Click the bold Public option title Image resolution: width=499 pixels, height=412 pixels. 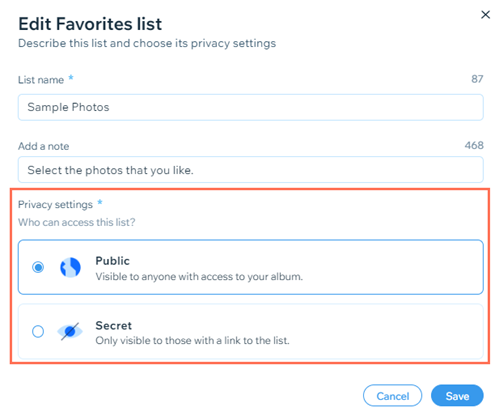click(112, 261)
